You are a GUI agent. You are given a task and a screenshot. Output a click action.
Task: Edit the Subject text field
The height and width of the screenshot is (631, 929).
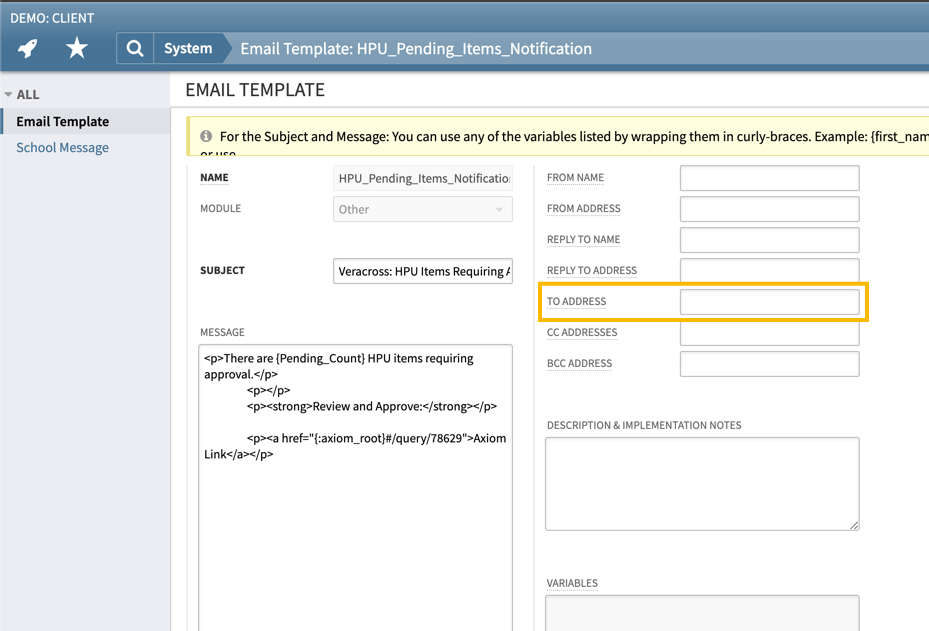[x=422, y=271]
